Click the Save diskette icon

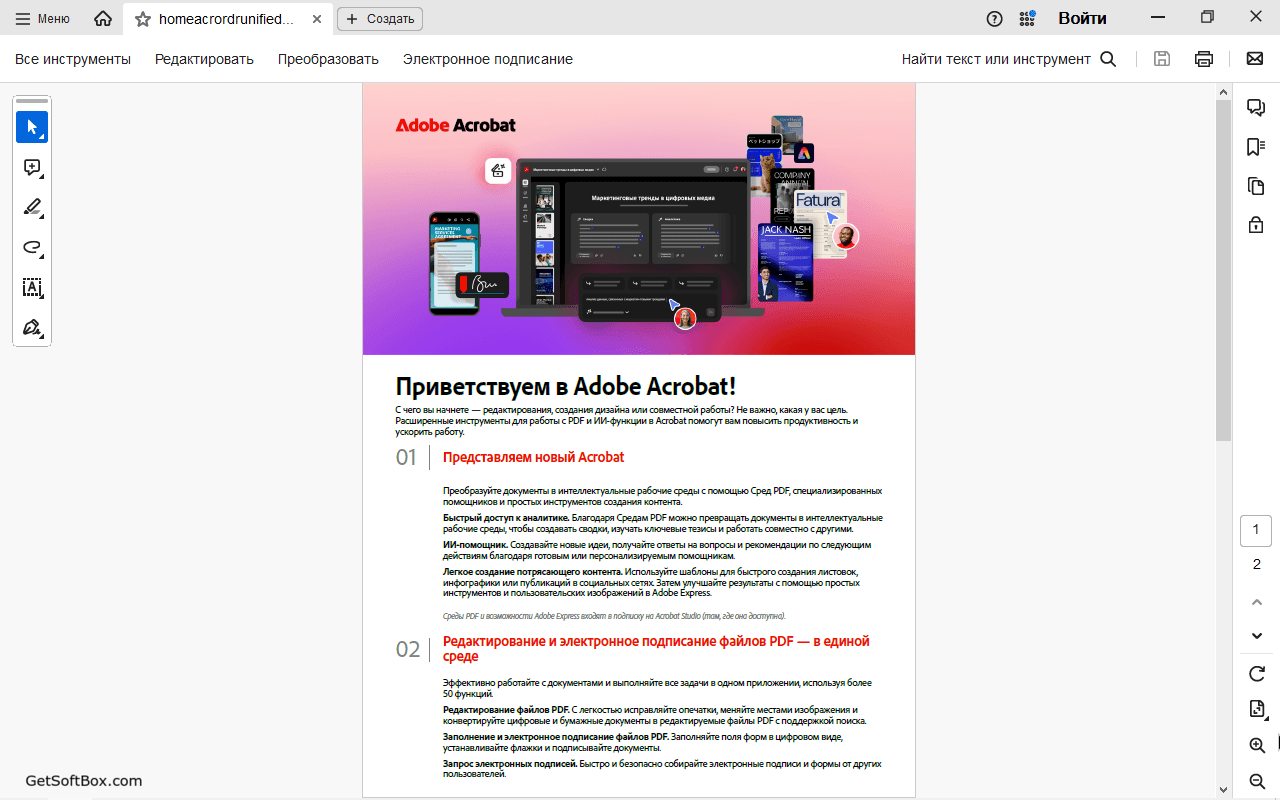click(x=1162, y=59)
